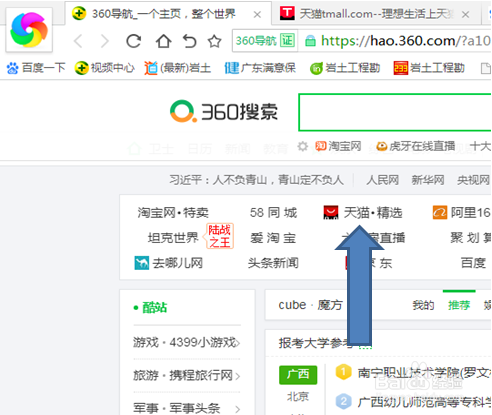Open 游戏 · 4399小游戏 entry
The width and height of the screenshot is (492, 415).
tap(184, 342)
